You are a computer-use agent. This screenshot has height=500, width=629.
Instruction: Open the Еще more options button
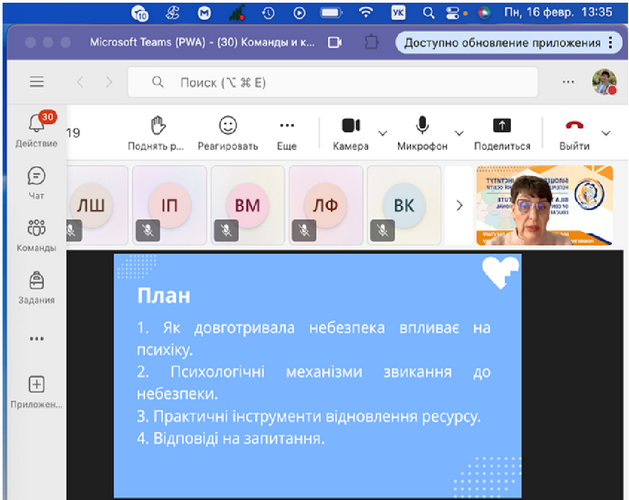[x=287, y=125]
